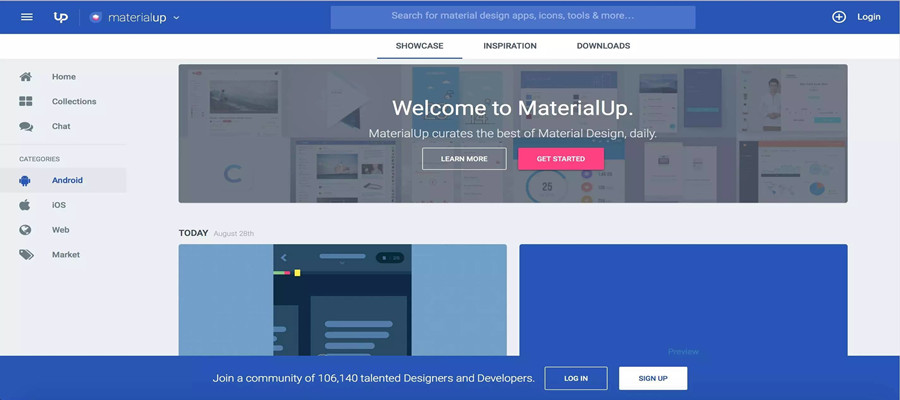Click the Preview label on blue card
Viewport: 900px width, 400px height.
683,351
